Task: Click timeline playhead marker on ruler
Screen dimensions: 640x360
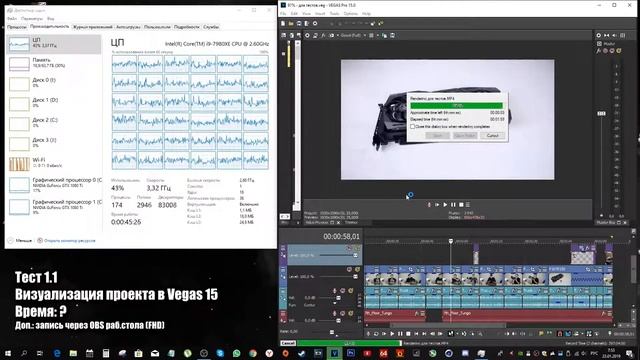Action: pyautogui.click(x=451, y=241)
